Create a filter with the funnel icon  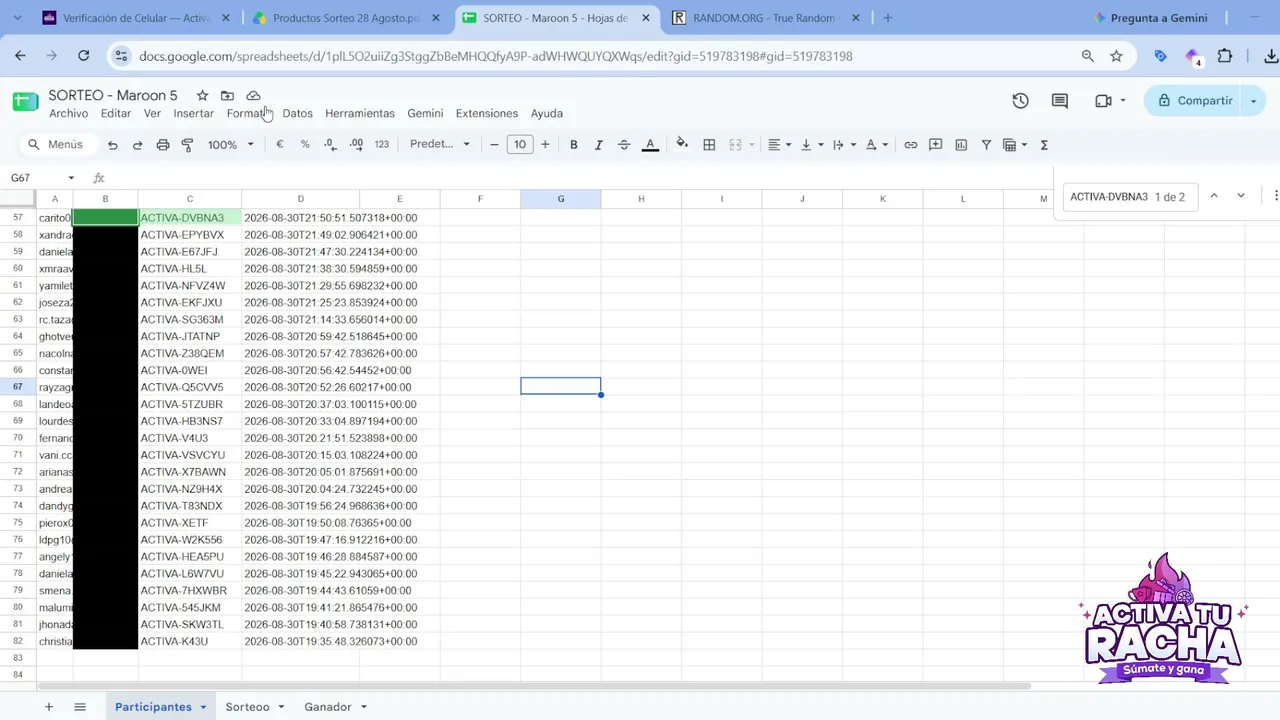click(x=986, y=145)
